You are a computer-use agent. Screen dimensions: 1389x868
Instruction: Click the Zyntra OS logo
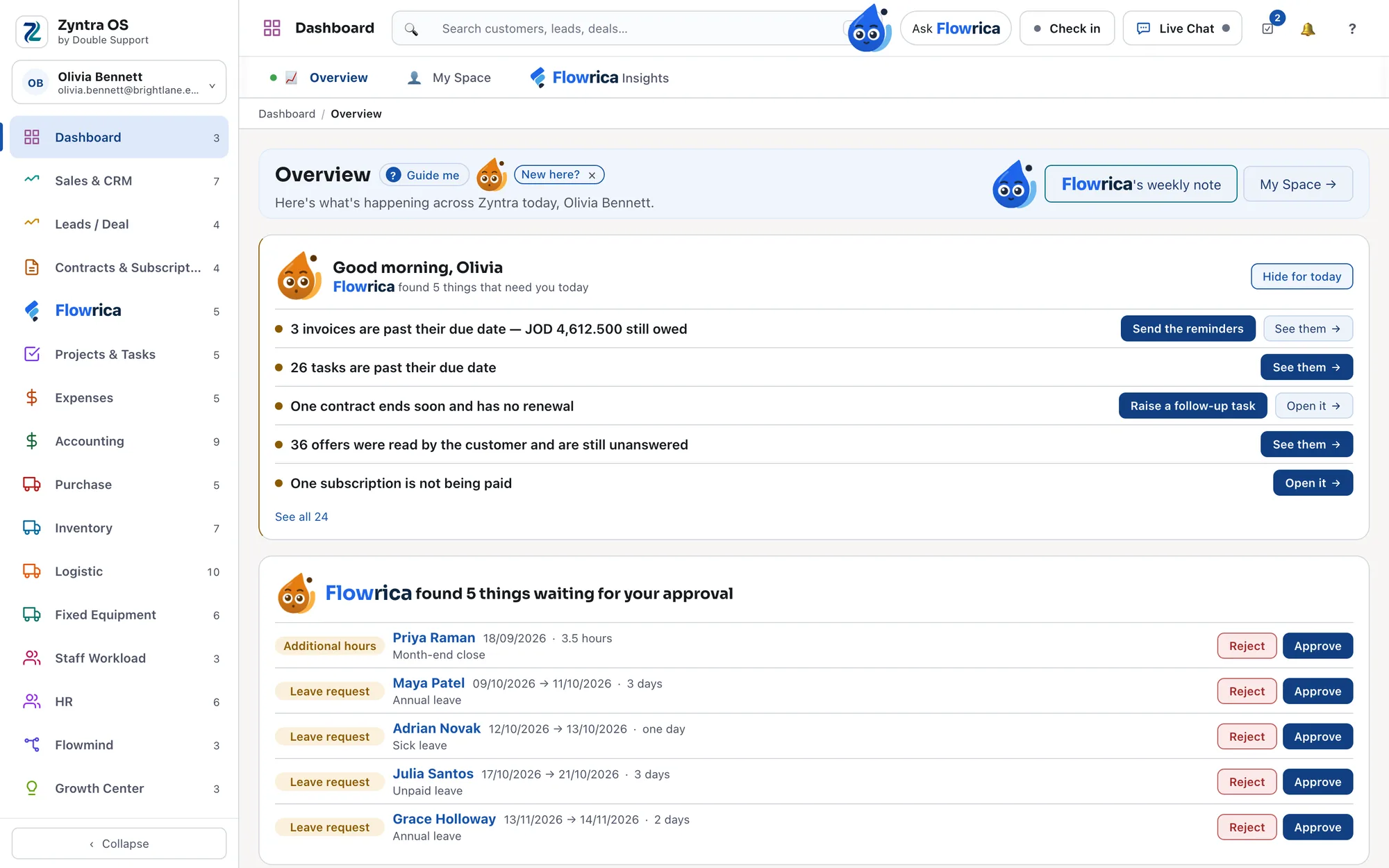click(x=32, y=31)
